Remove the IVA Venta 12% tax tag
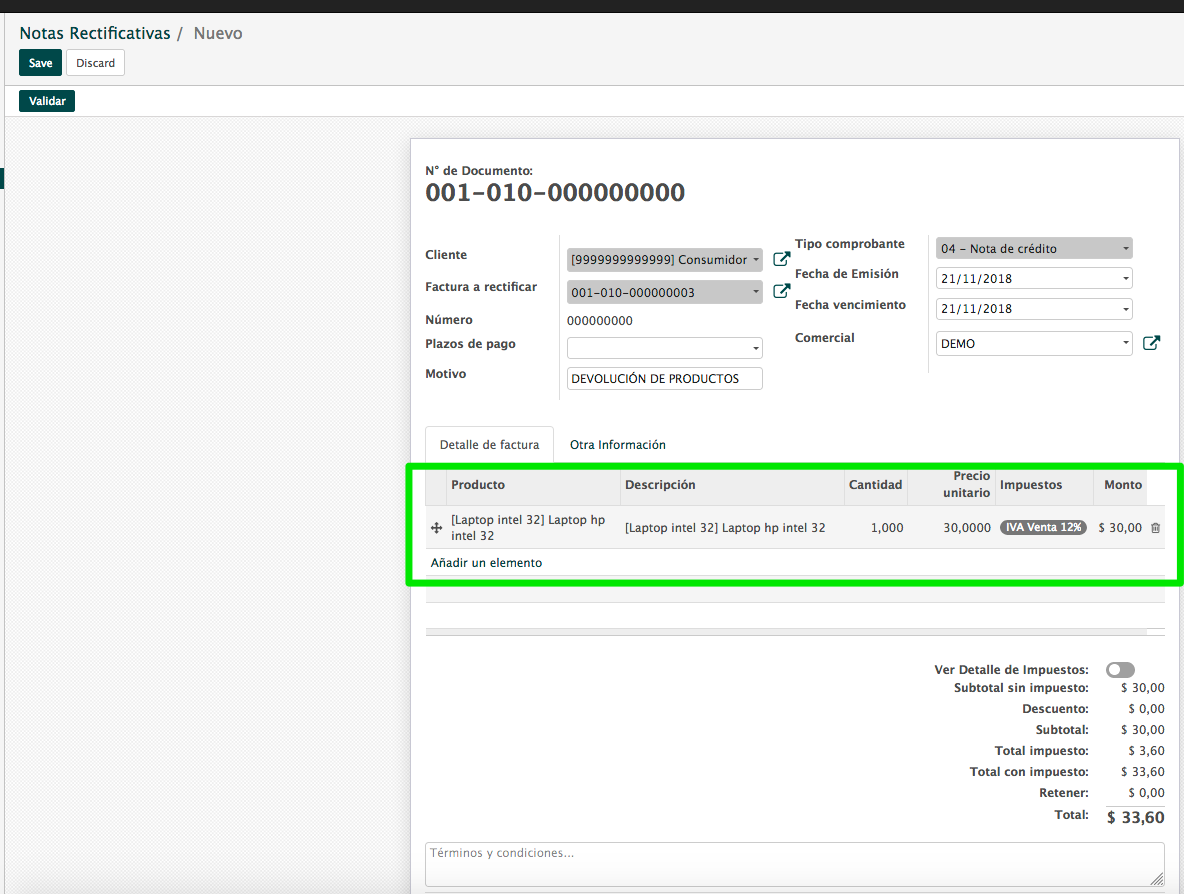The width and height of the screenshot is (1184, 894). click(x=1044, y=527)
